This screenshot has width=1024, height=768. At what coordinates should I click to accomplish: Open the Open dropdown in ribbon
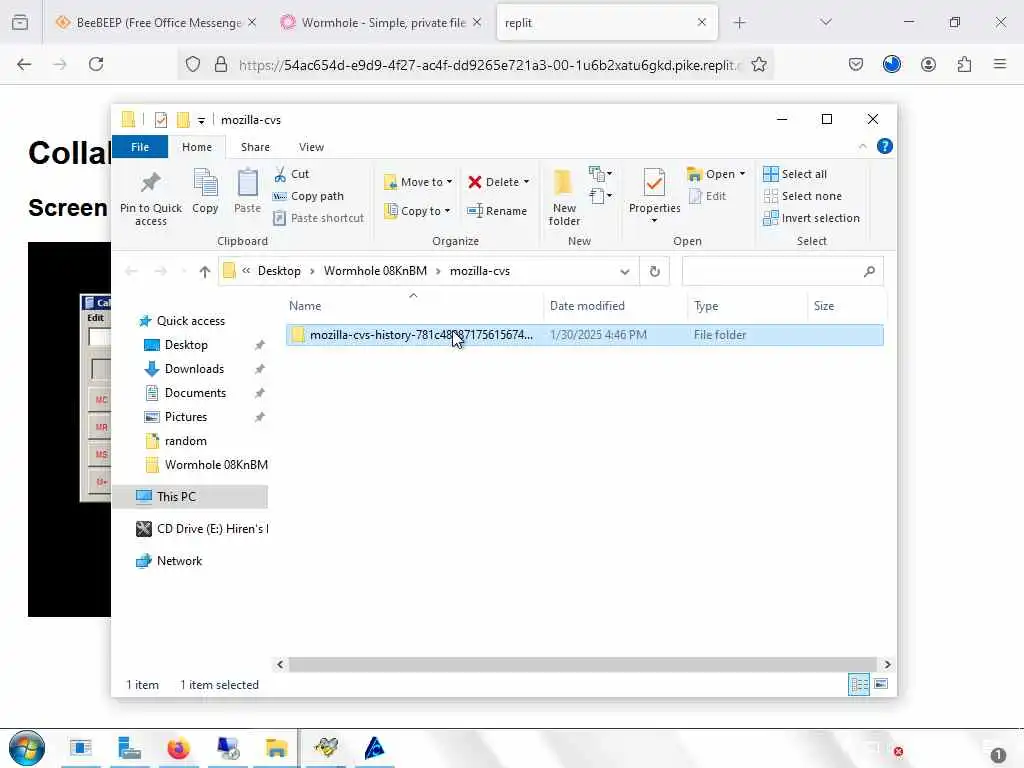[x=716, y=174]
